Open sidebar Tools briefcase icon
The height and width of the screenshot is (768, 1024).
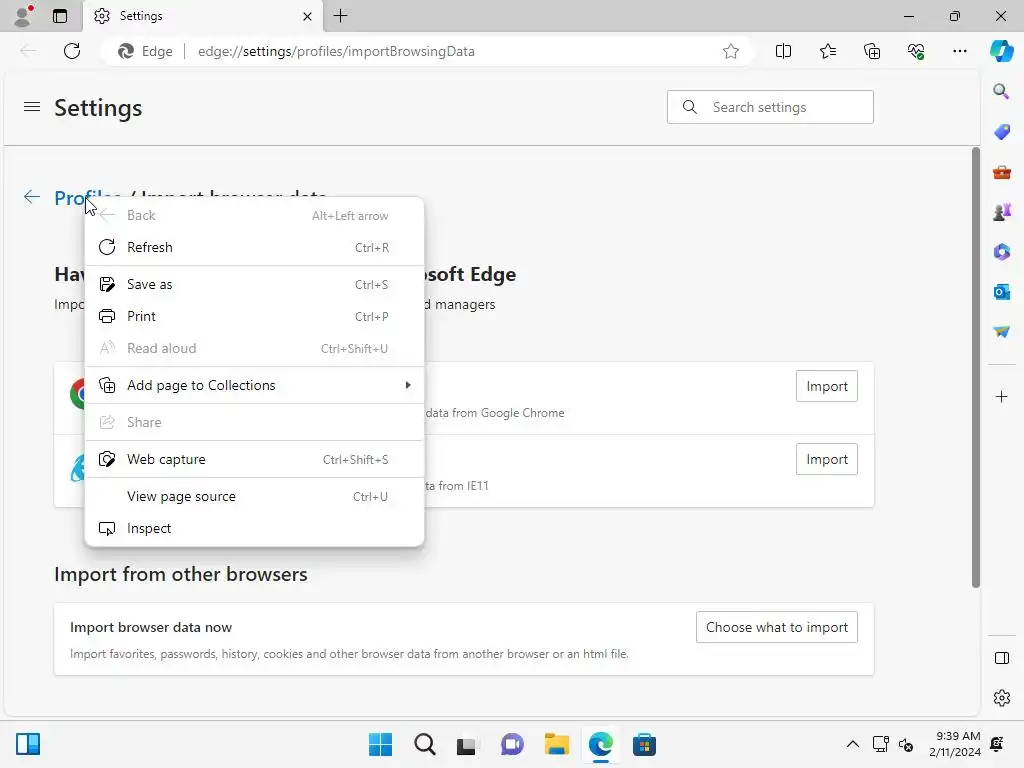[1001, 172]
